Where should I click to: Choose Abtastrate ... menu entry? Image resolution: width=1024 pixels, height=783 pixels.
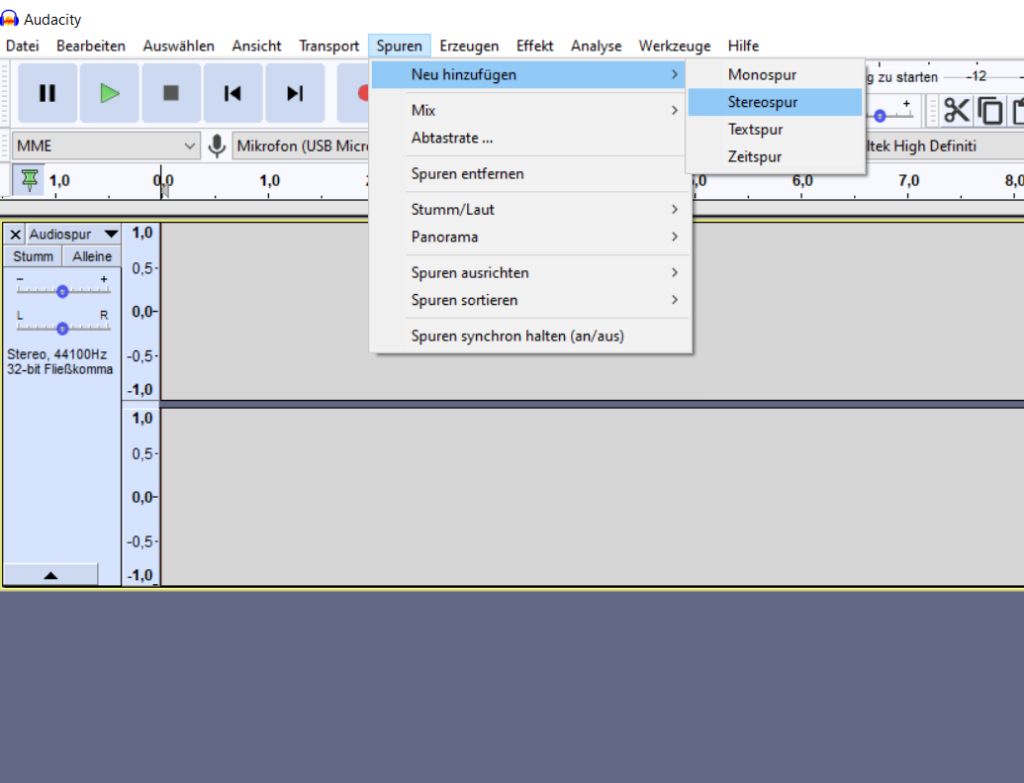coord(530,138)
